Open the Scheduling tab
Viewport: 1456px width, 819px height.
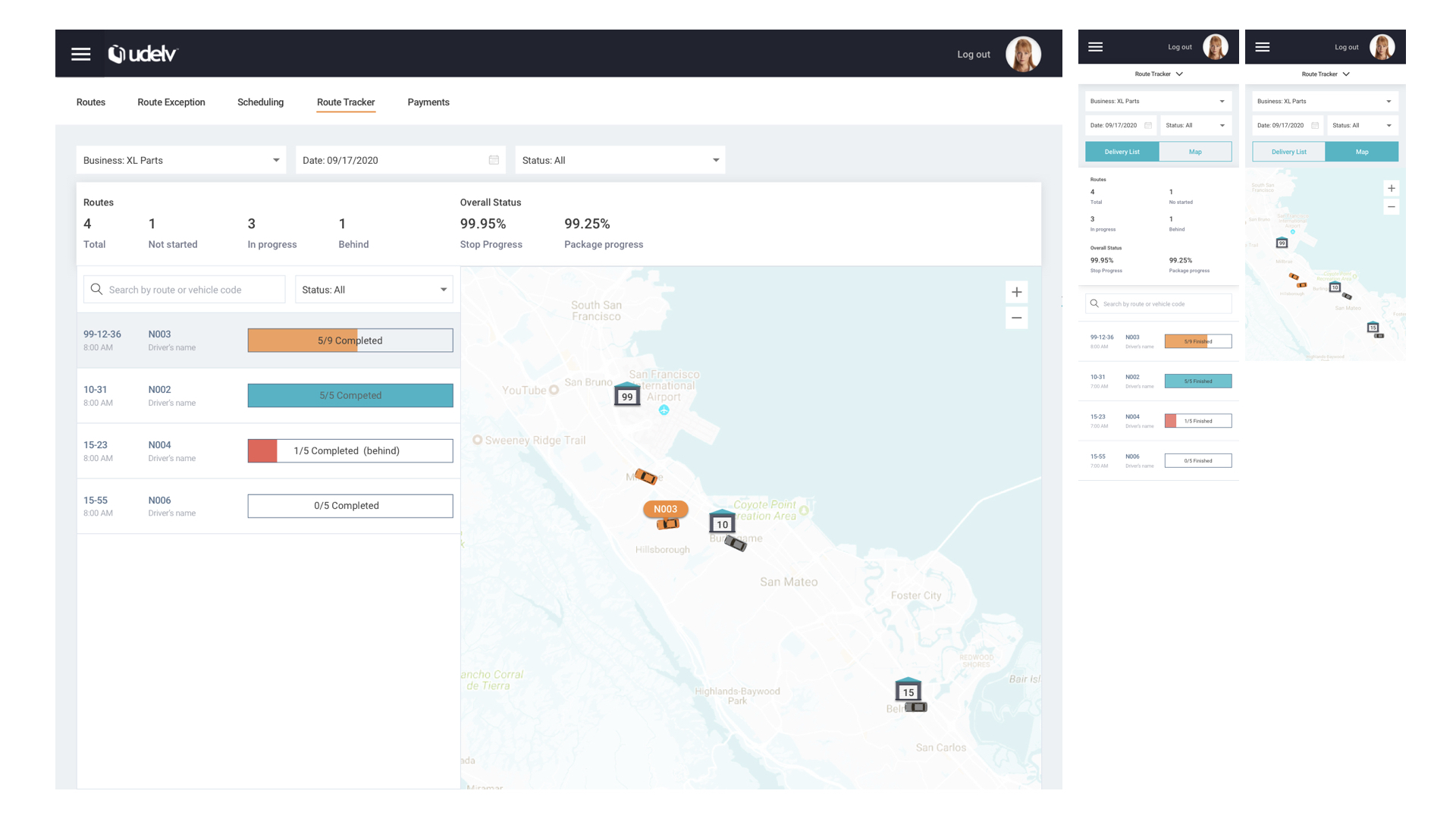[260, 102]
